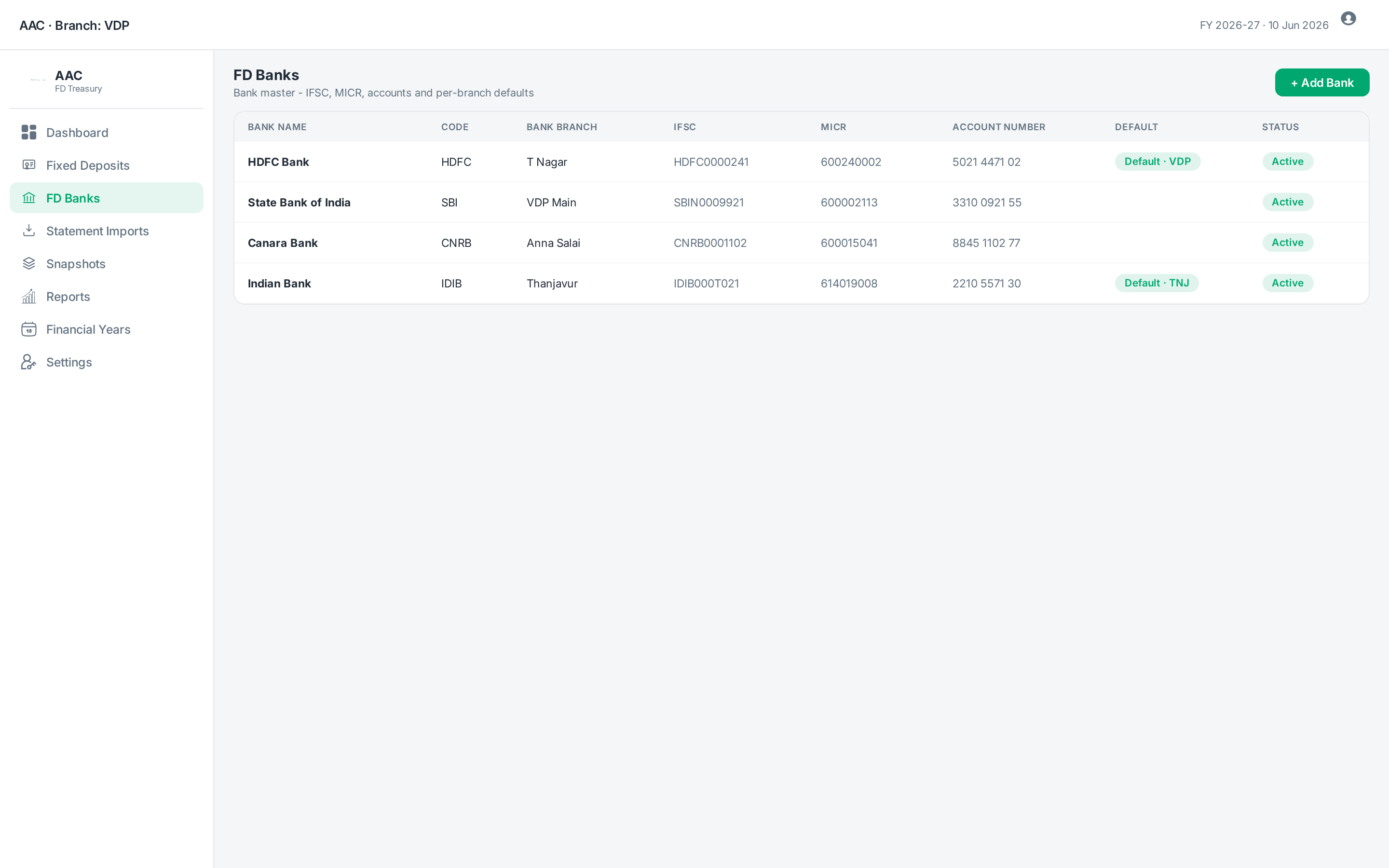Click the Thanjavur branch cell

point(552,284)
